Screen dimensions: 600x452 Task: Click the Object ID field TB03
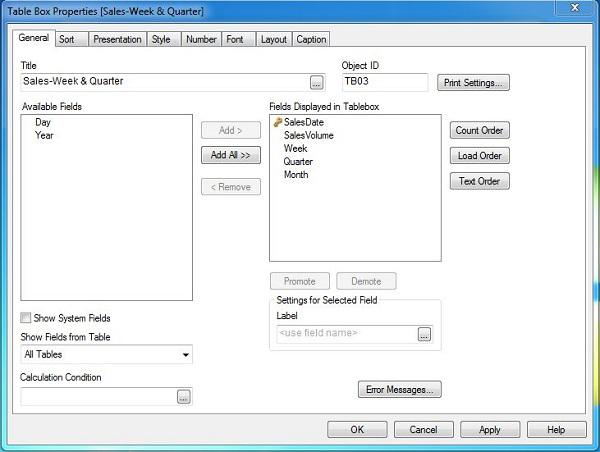click(x=385, y=82)
